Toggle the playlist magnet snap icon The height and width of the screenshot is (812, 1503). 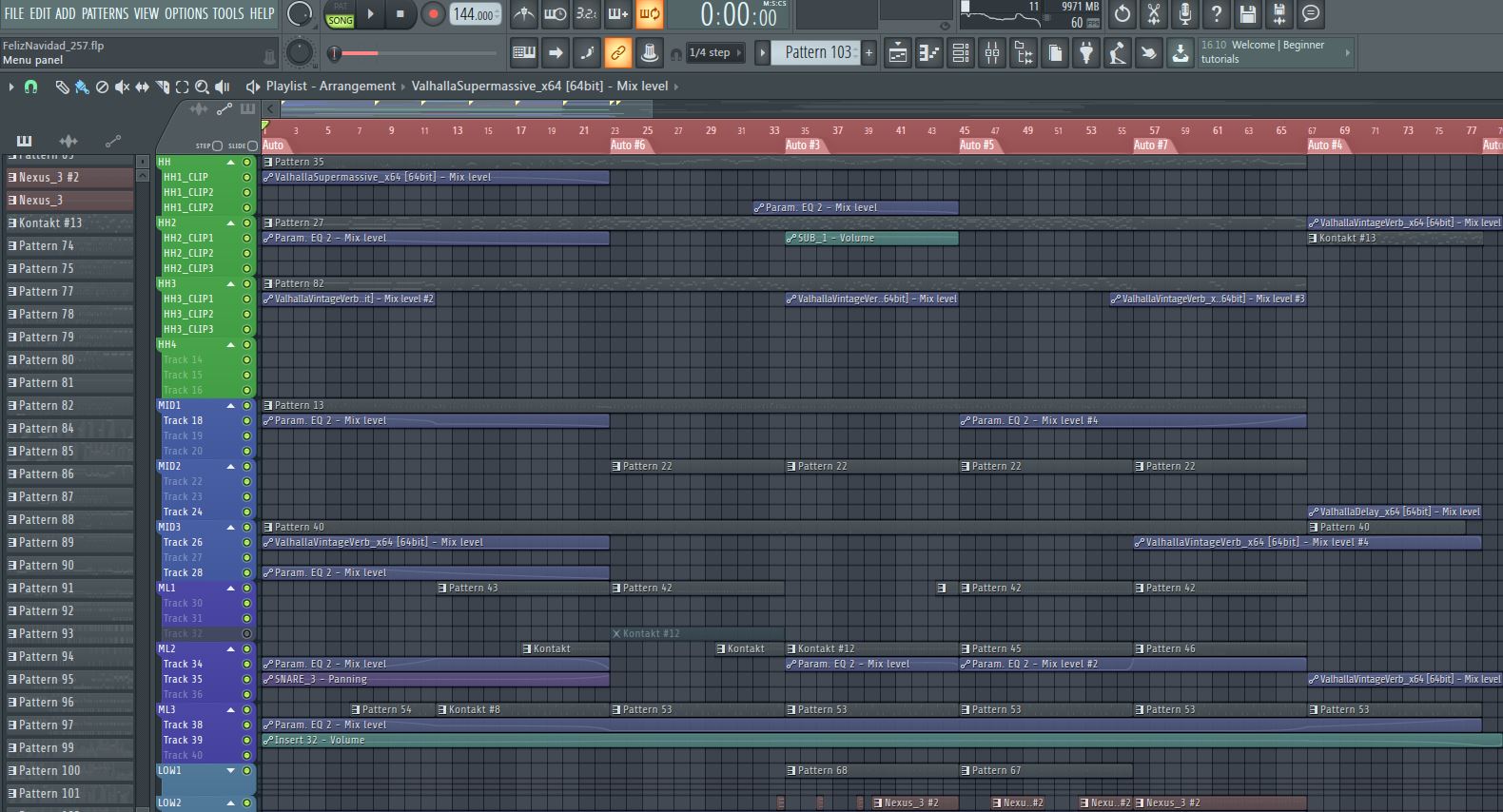[x=30, y=87]
